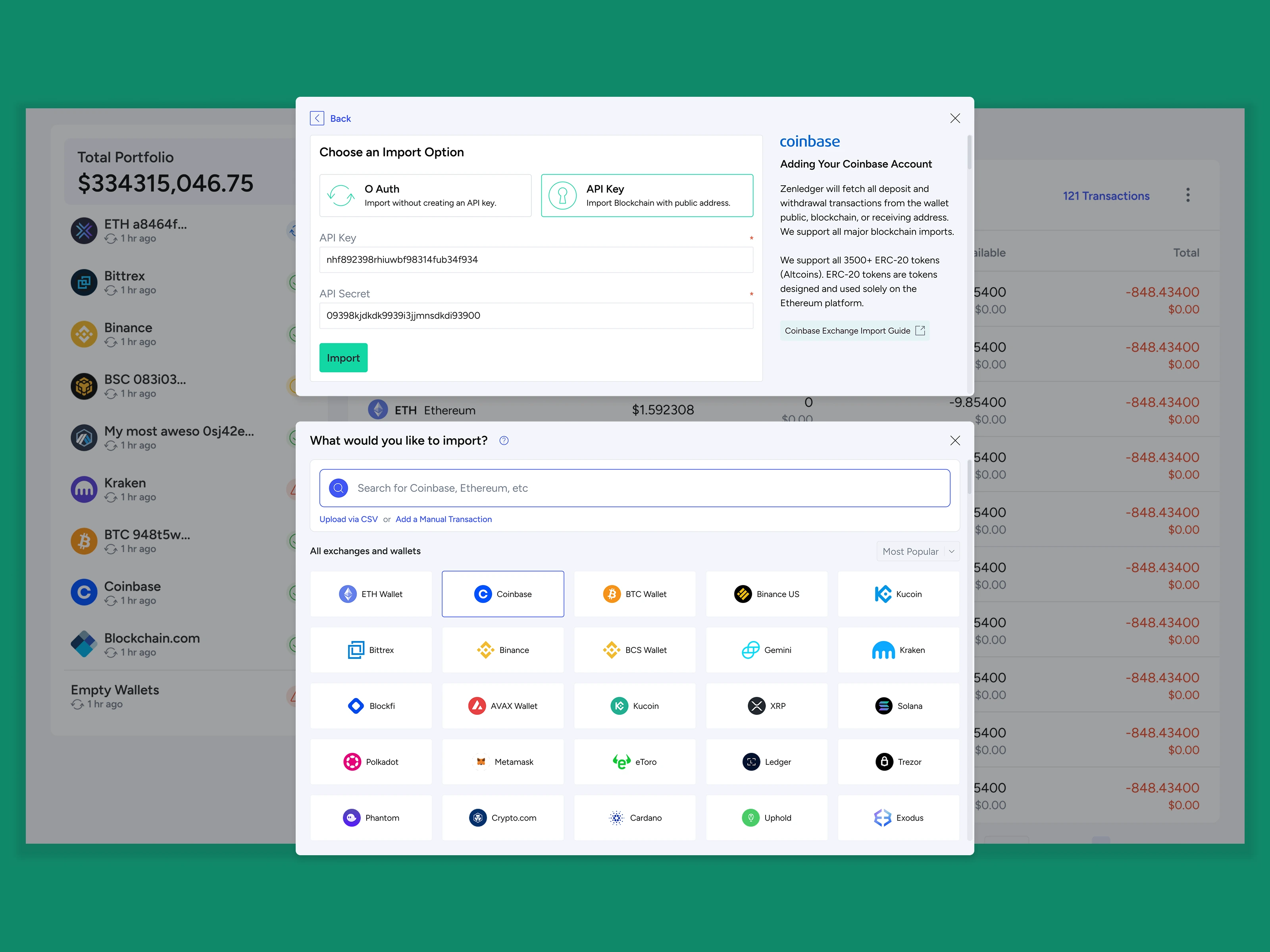Viewport: 1270px width, 952px height.
Task: Click the Most Popular dropdown chevron
Action: 951,551
